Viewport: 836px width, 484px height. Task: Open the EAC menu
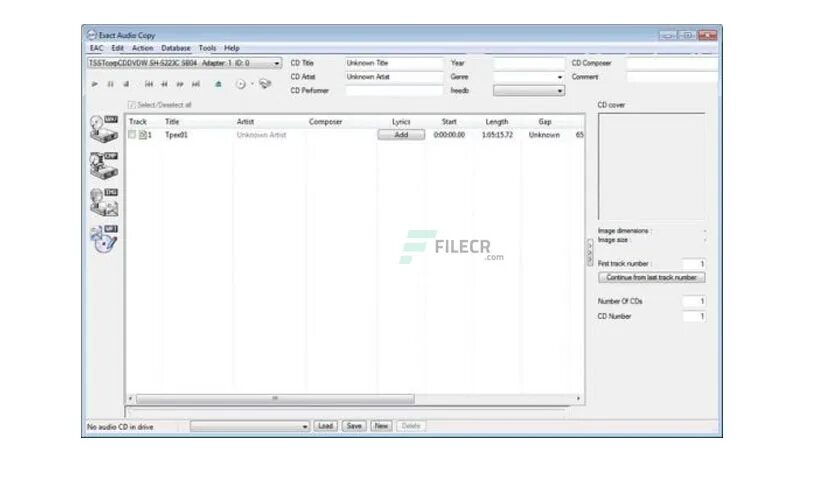97,48
